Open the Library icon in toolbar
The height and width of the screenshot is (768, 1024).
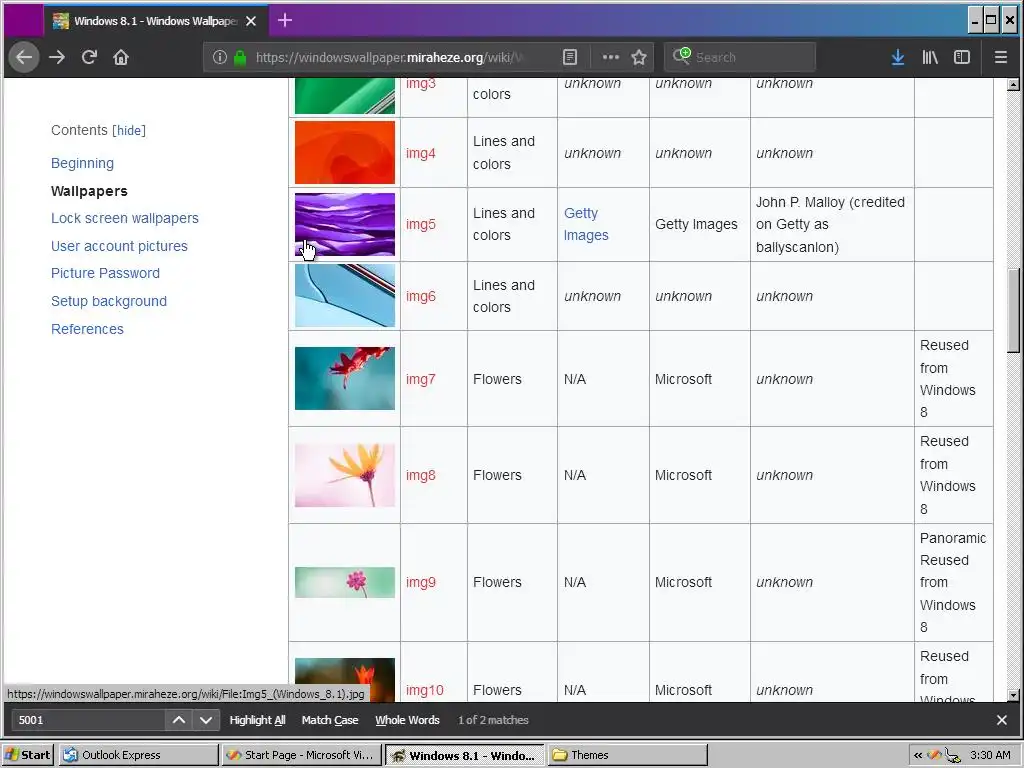click(930, 57)
